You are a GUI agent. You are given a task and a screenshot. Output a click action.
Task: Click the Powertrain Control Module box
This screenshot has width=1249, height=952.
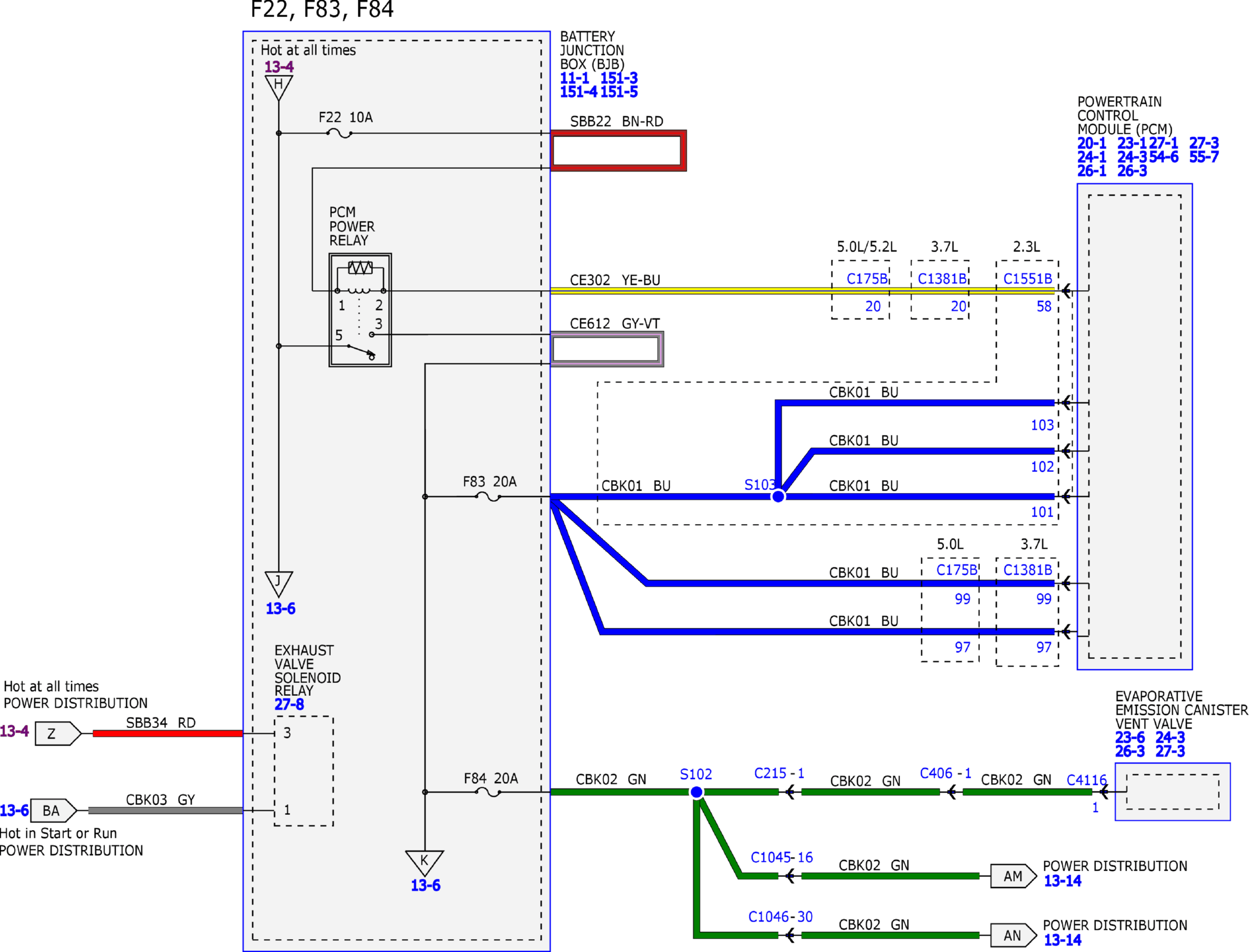point(1135,427)
